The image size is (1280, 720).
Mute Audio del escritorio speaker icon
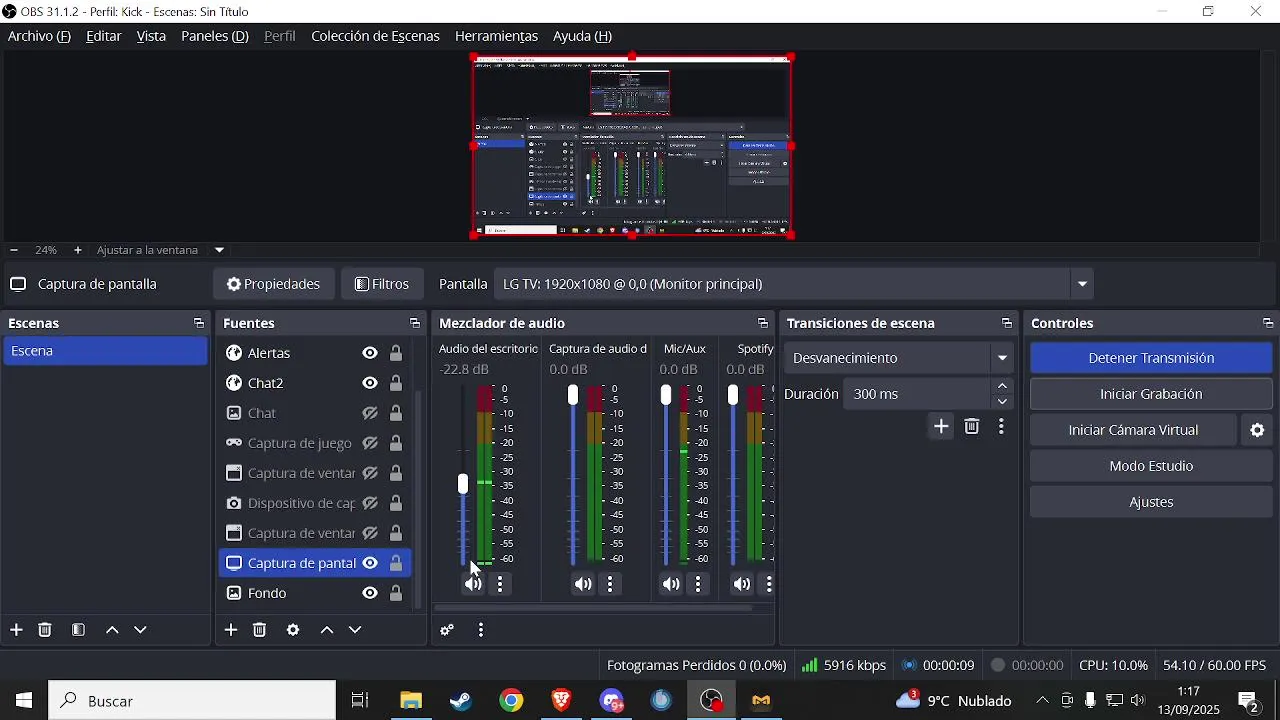point(473,585)
